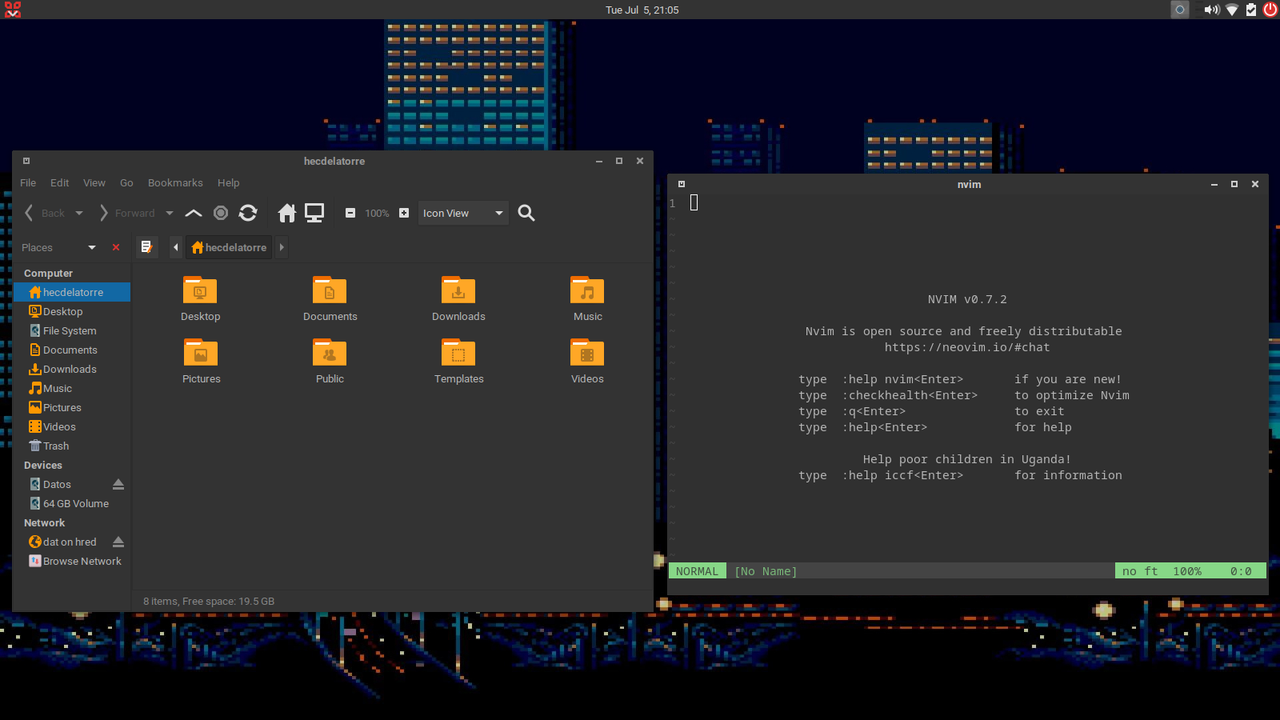Open the Go menu
This screenshot has height=720, width=1280.
point(126,182)
